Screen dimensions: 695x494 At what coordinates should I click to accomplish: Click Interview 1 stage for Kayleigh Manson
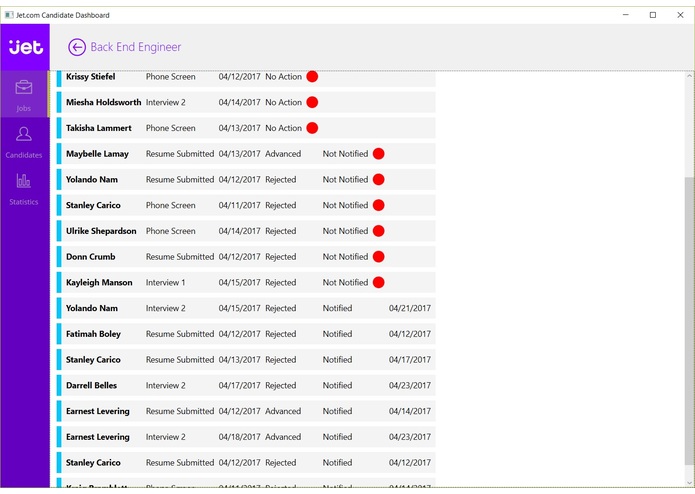click(x=165, y=282)
